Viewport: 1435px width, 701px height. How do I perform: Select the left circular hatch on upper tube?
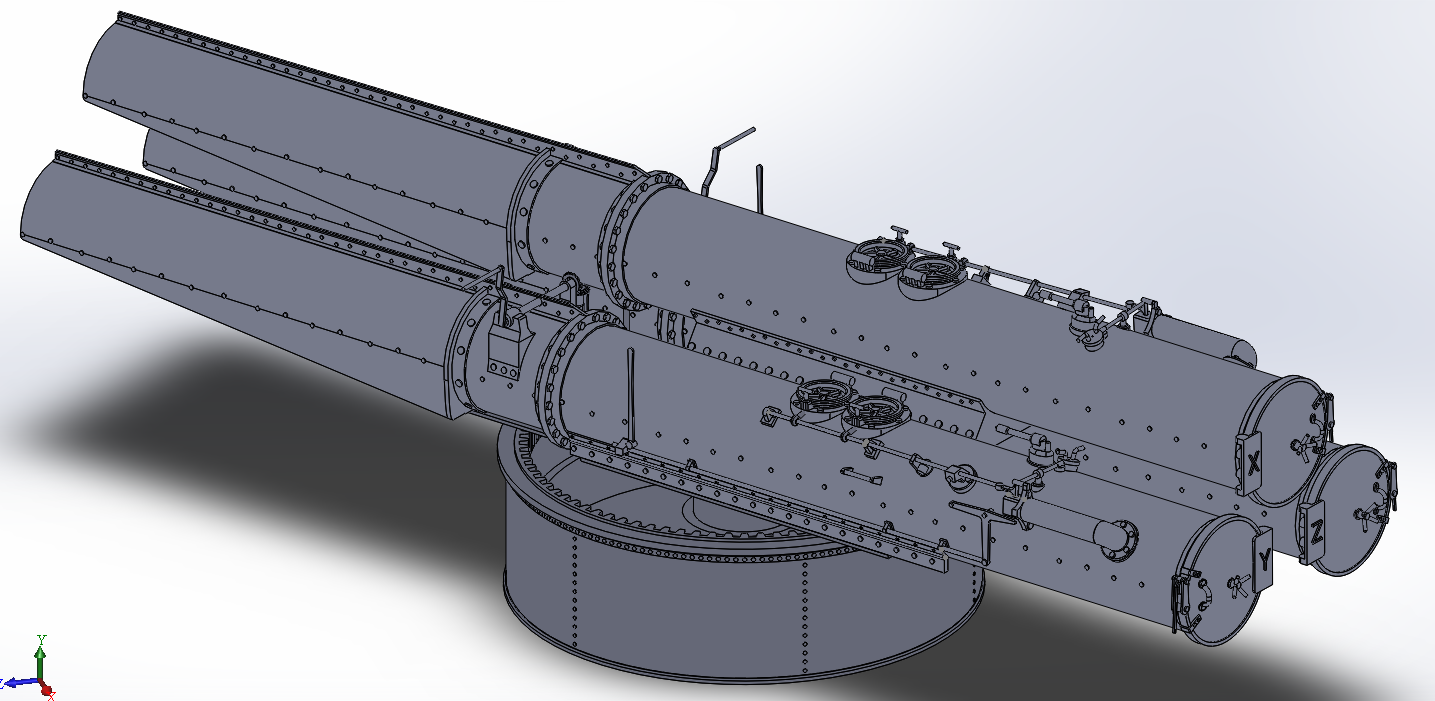pos(876,259)
